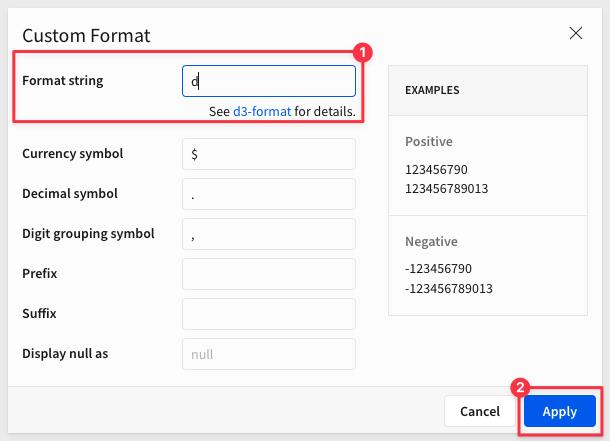Image resolution: width=610 pixels, height=441 pixels.
Task: Edit the Digit grouping symbol field
Action: click(x=269, y=234)
